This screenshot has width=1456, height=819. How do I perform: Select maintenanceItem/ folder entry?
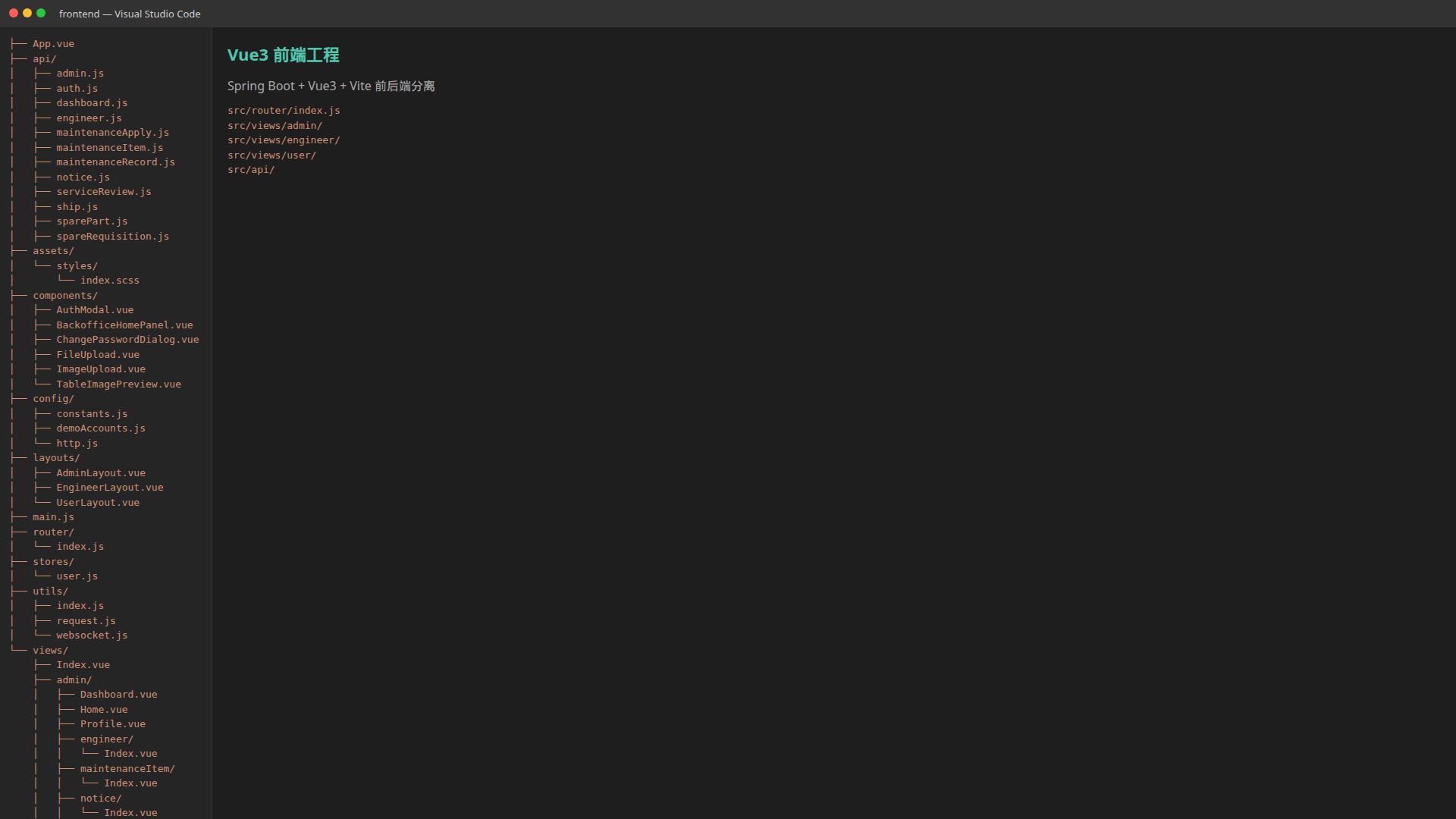[x=127, y=769]
